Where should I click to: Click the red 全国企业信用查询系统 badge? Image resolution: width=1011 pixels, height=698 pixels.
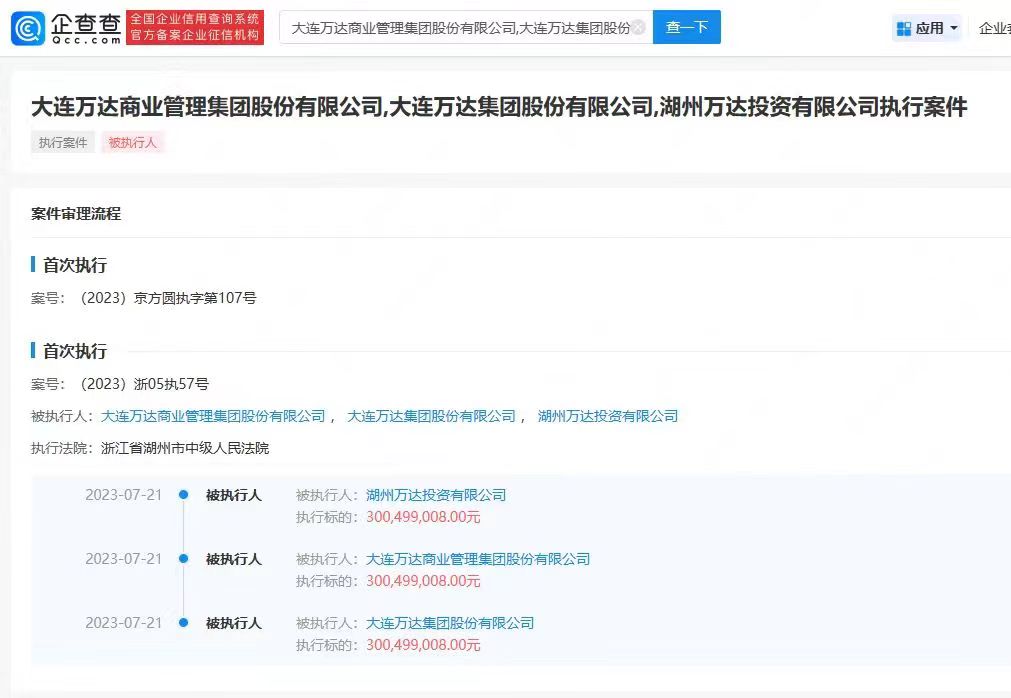pos(195,28)
